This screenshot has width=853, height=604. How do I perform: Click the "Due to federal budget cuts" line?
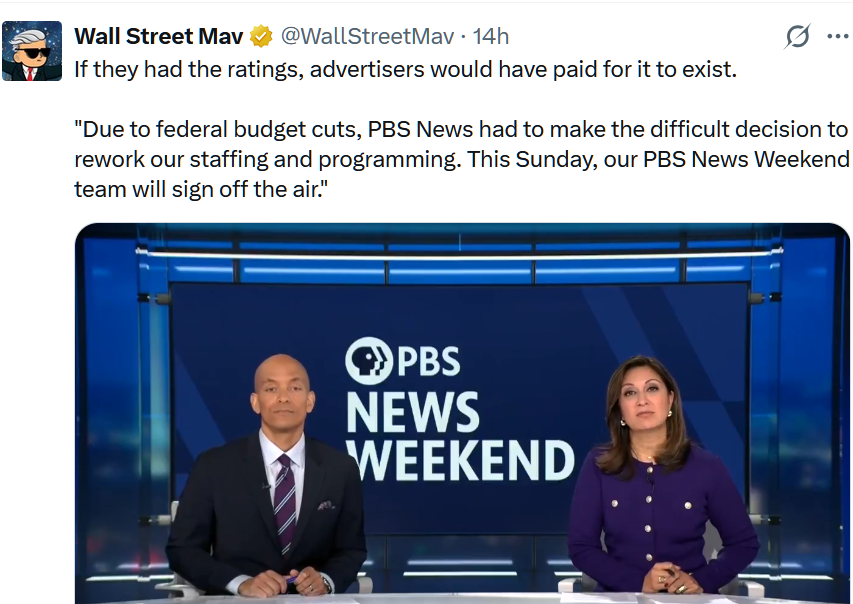pyautogui.click(x=461, y=130)
